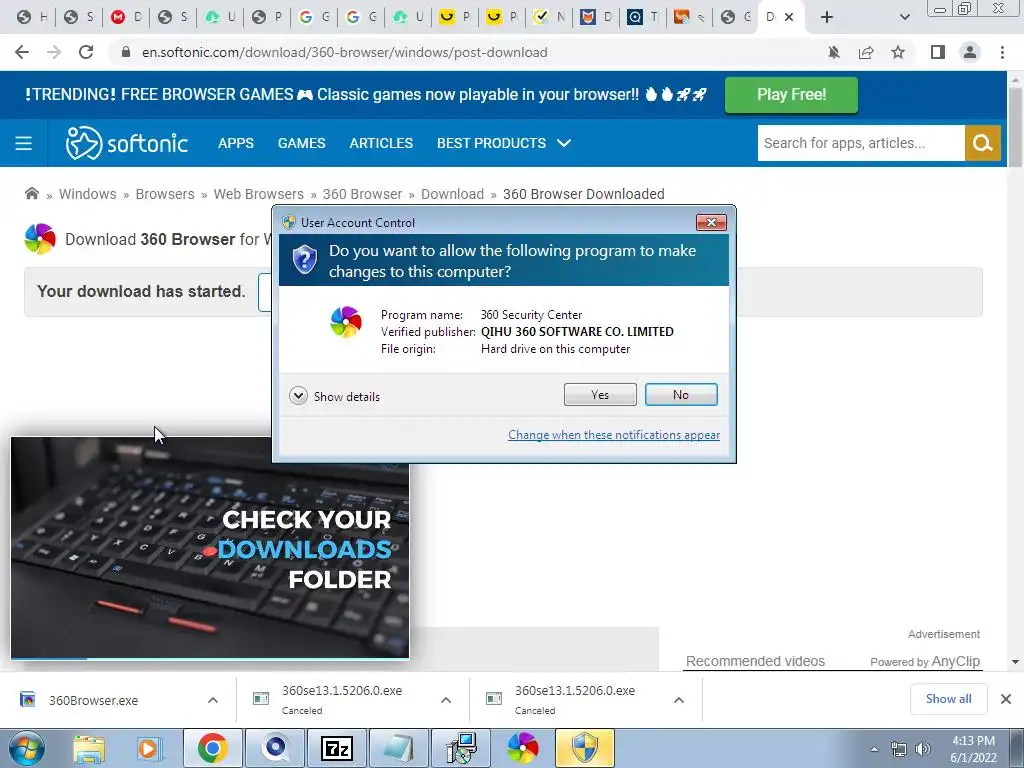Click the volume speaker tray icon
The height and width of the screenshot is (768, 1024).
[x=922, y=750]
